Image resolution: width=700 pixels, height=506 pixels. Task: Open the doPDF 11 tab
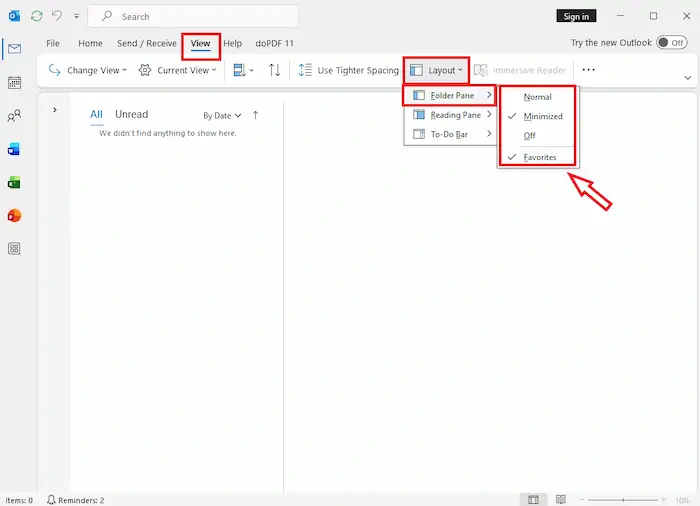coord(275,43)
